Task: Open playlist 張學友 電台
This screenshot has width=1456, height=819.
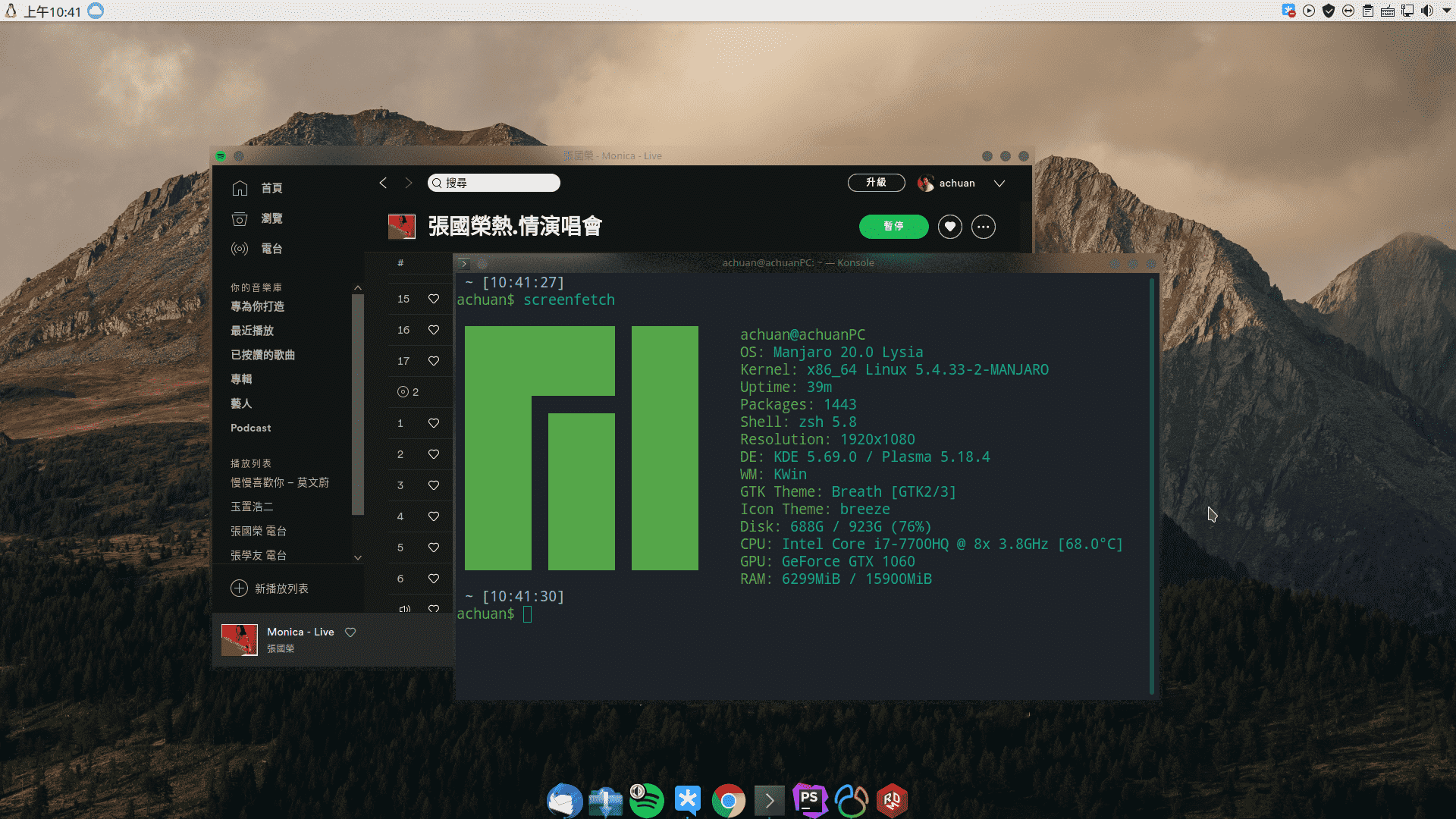Action: [259, 555]
